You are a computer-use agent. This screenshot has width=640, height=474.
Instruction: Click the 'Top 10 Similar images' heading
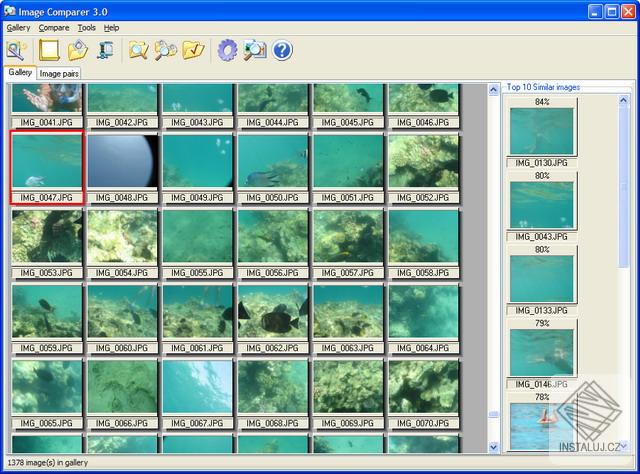543,87
